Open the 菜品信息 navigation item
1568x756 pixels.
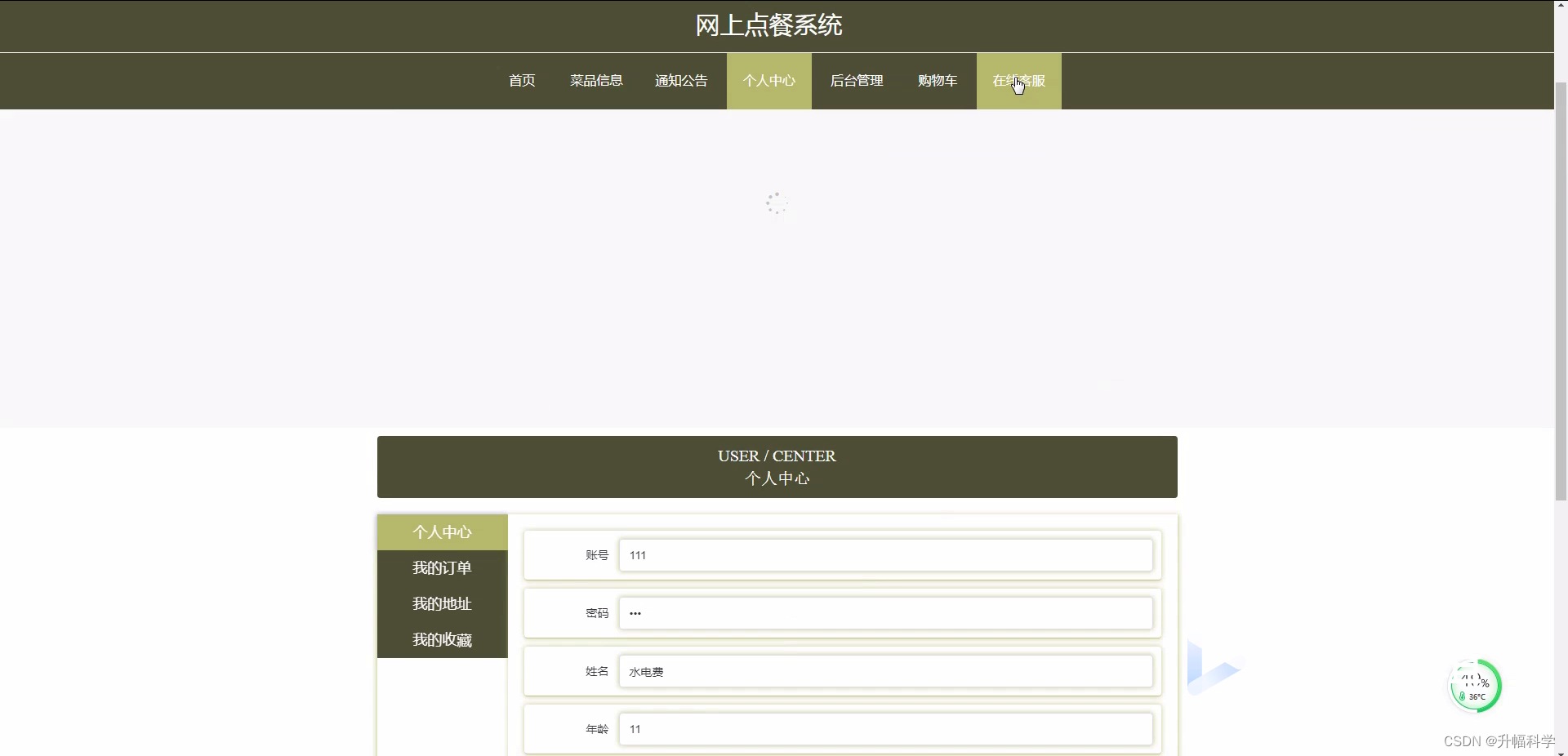click(x=595, y=81)
